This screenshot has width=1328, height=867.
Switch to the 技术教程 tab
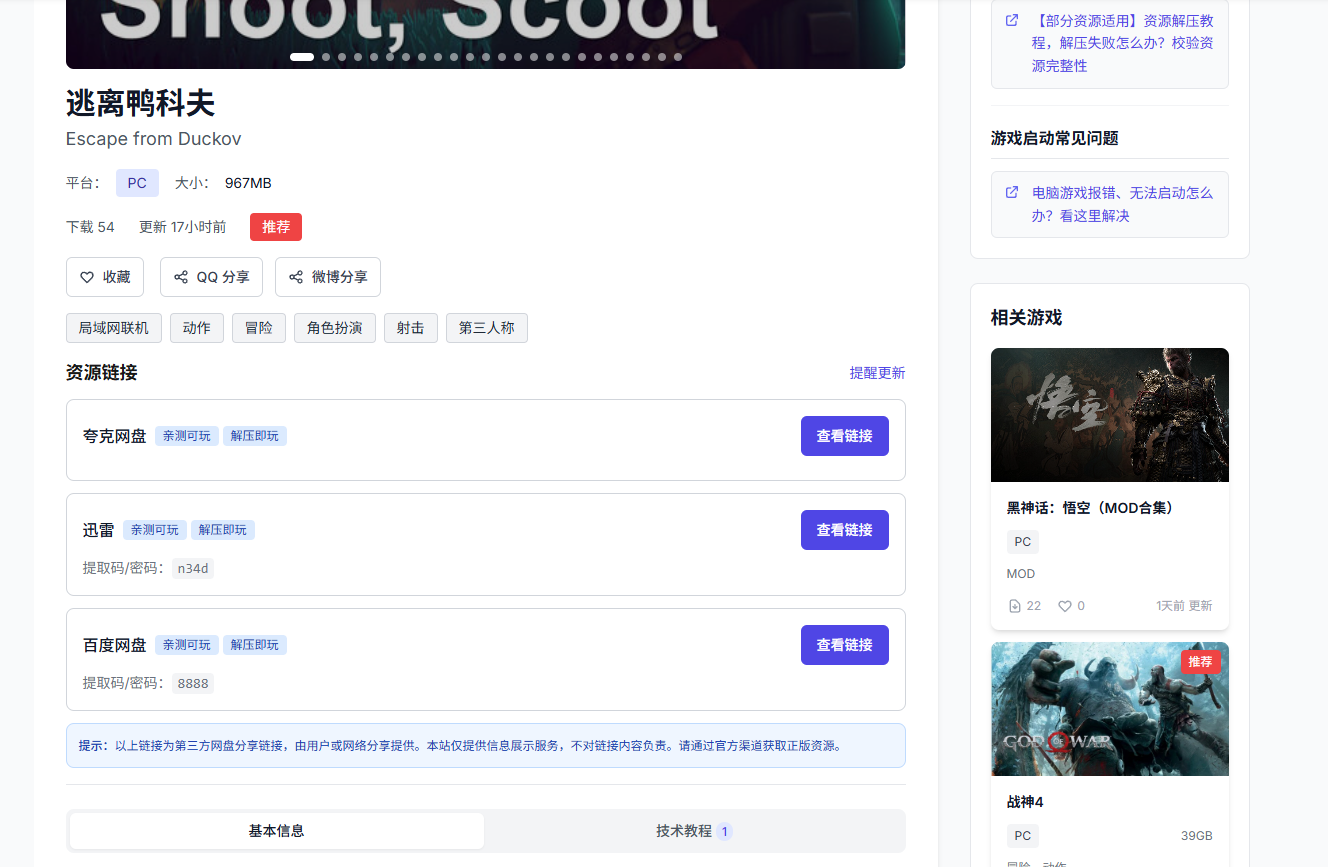(x=693, y=831)
